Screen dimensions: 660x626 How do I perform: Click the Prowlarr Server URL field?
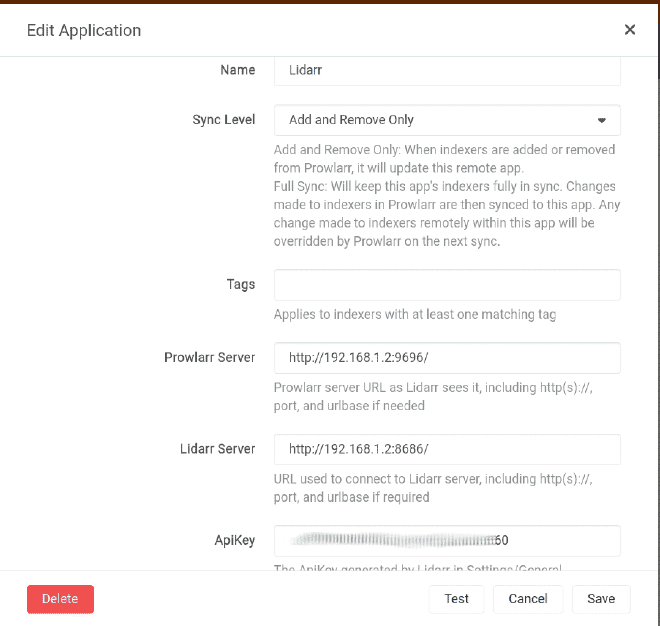point(447,358)
